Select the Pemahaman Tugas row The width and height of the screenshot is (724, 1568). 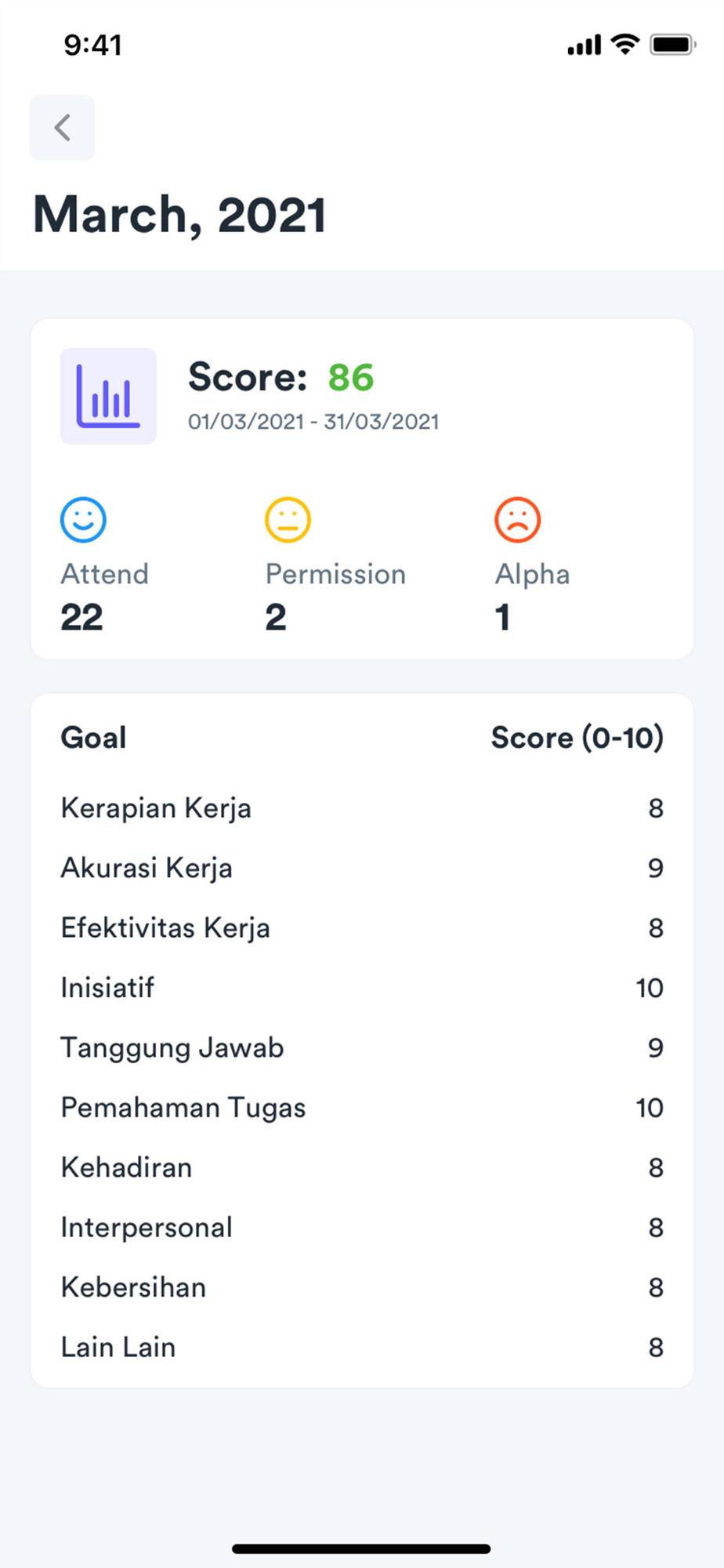[x=362, y=1108]
